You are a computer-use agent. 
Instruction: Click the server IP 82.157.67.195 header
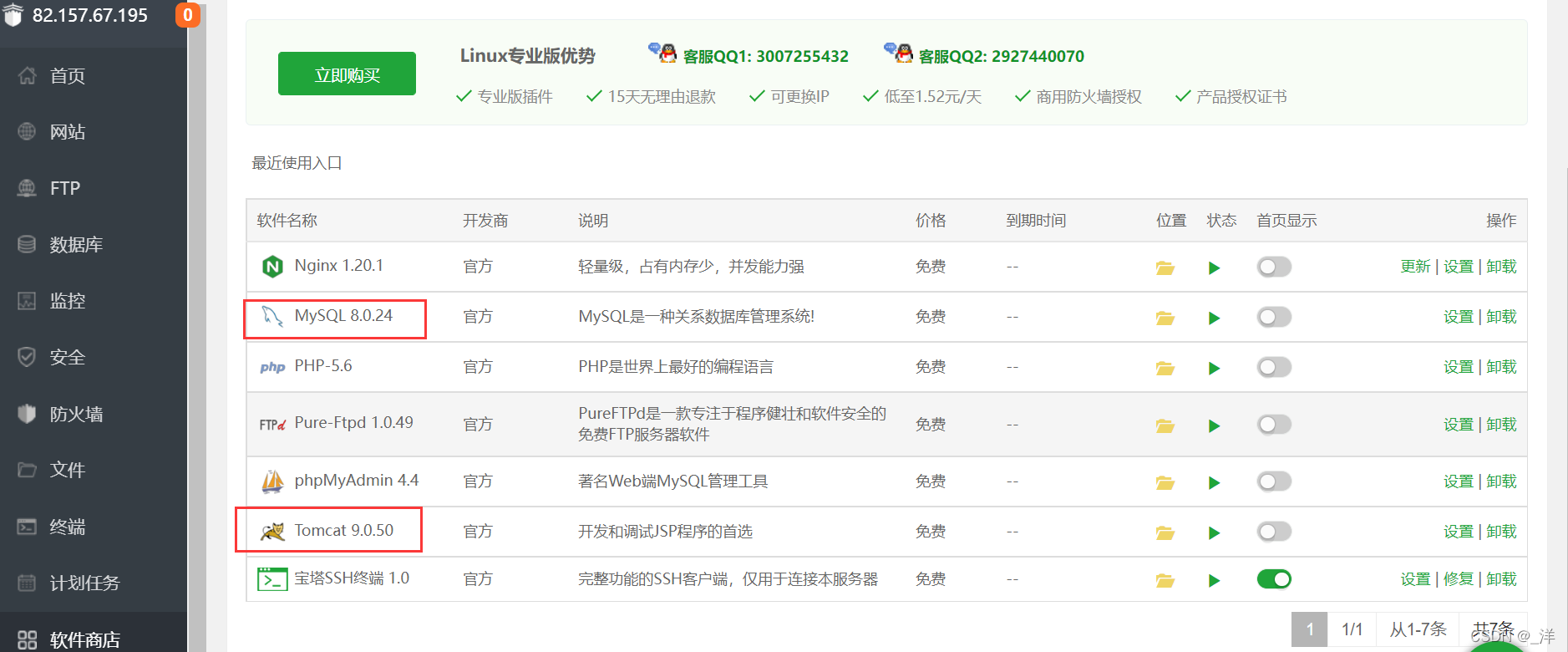90,15
